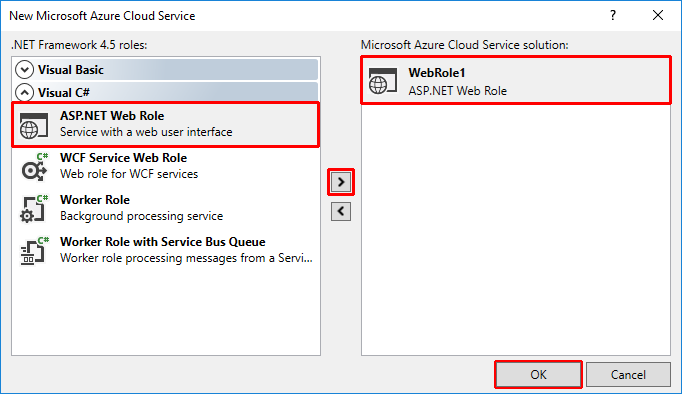Select WebRole1 name in the solution list
This screenshot has width=682, height=394.
[x=437, y=73]
